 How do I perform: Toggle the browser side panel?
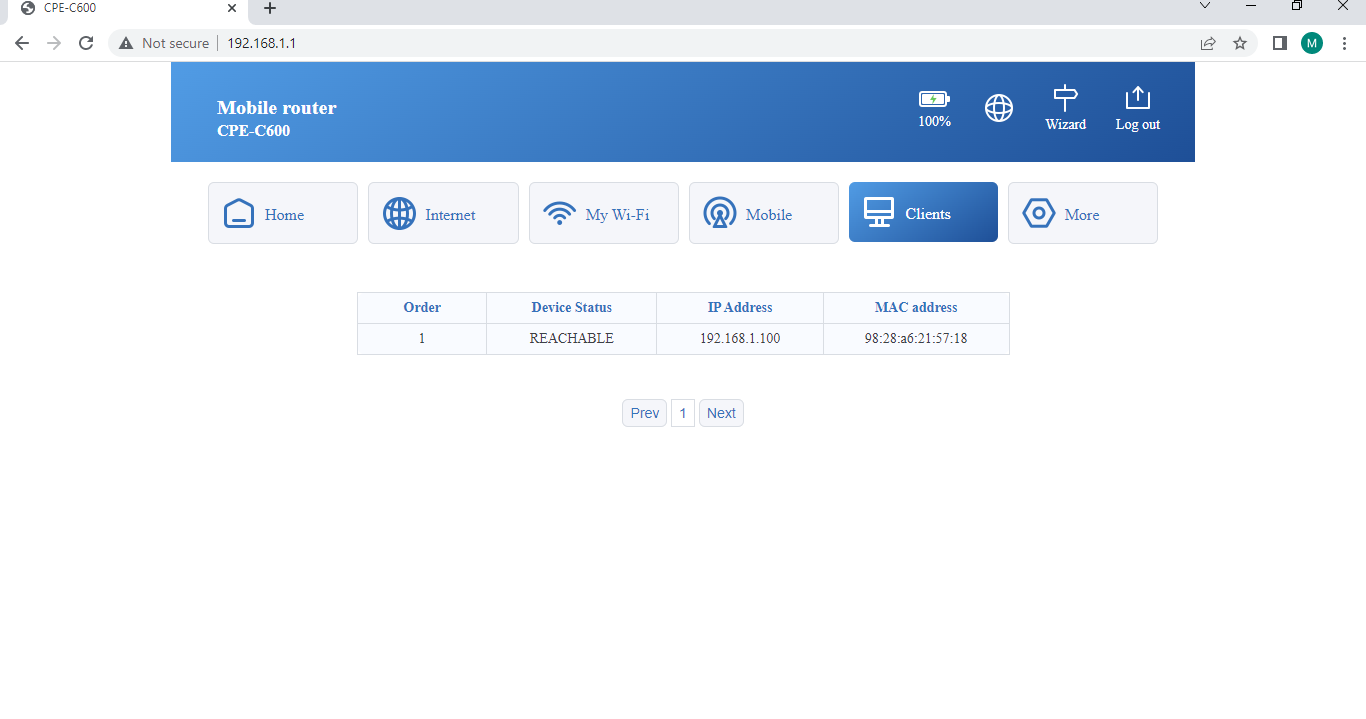tap(1279, 43)
